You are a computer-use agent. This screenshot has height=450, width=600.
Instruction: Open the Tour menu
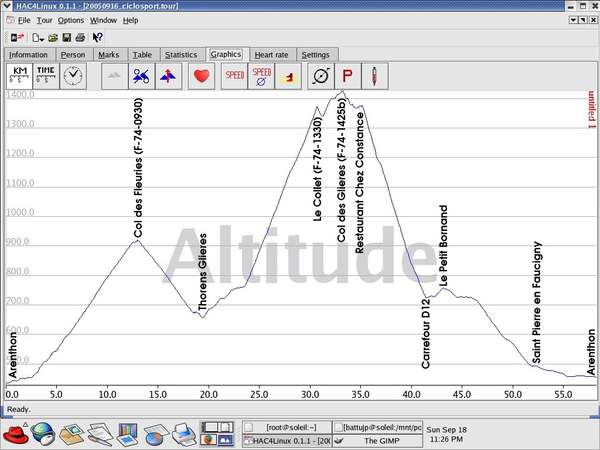point(47,20)
